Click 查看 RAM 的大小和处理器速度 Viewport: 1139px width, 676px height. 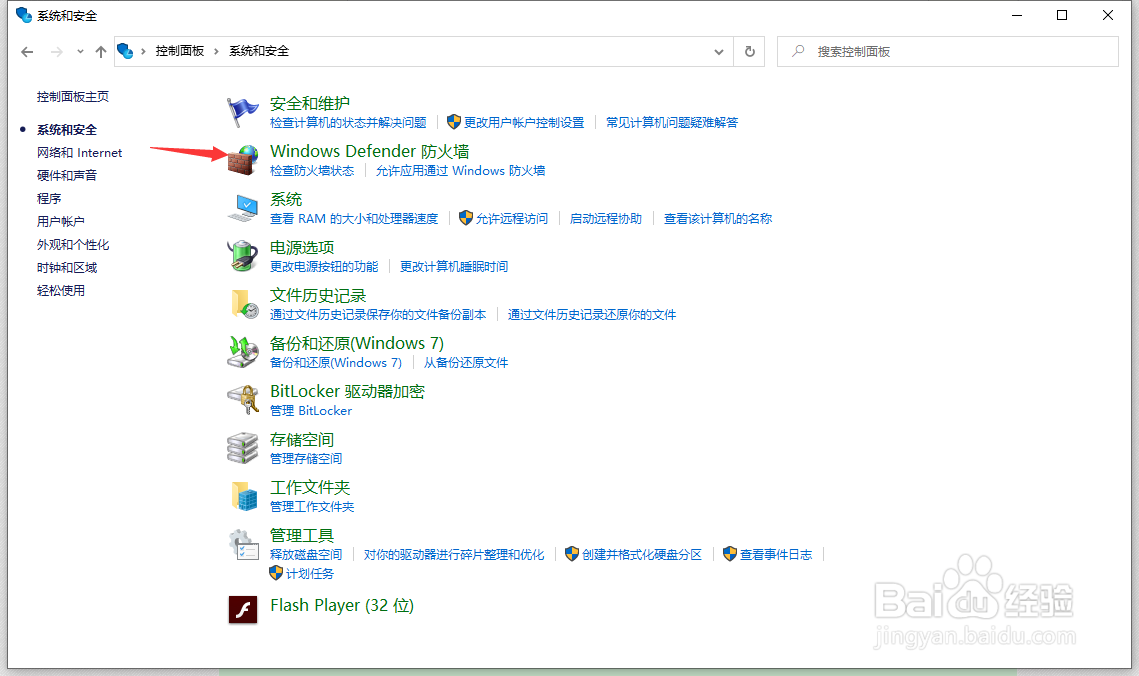pos(354,219)
